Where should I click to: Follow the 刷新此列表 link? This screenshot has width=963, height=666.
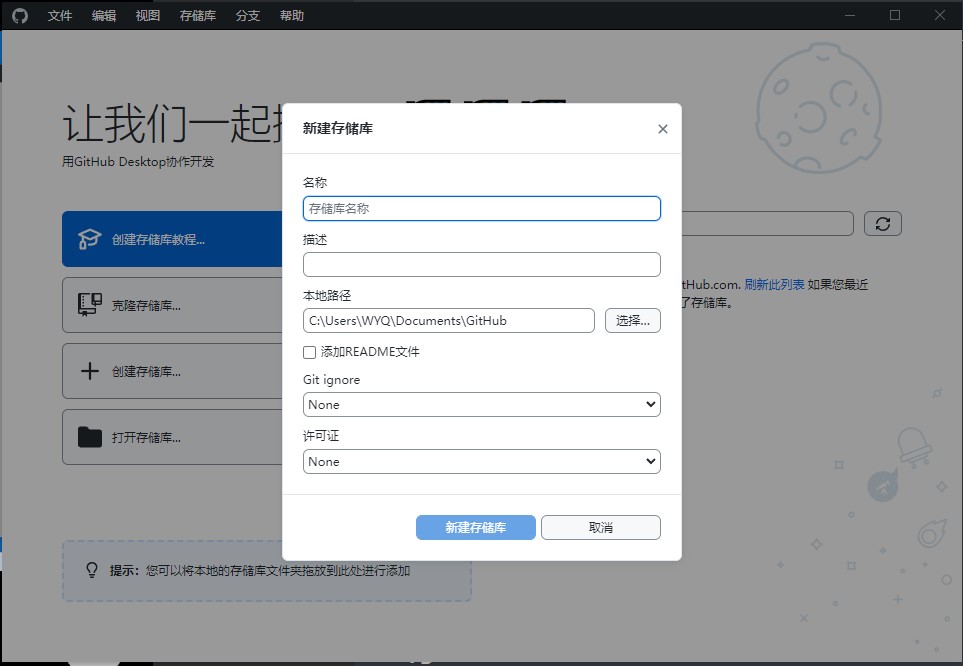coord(774,285)
